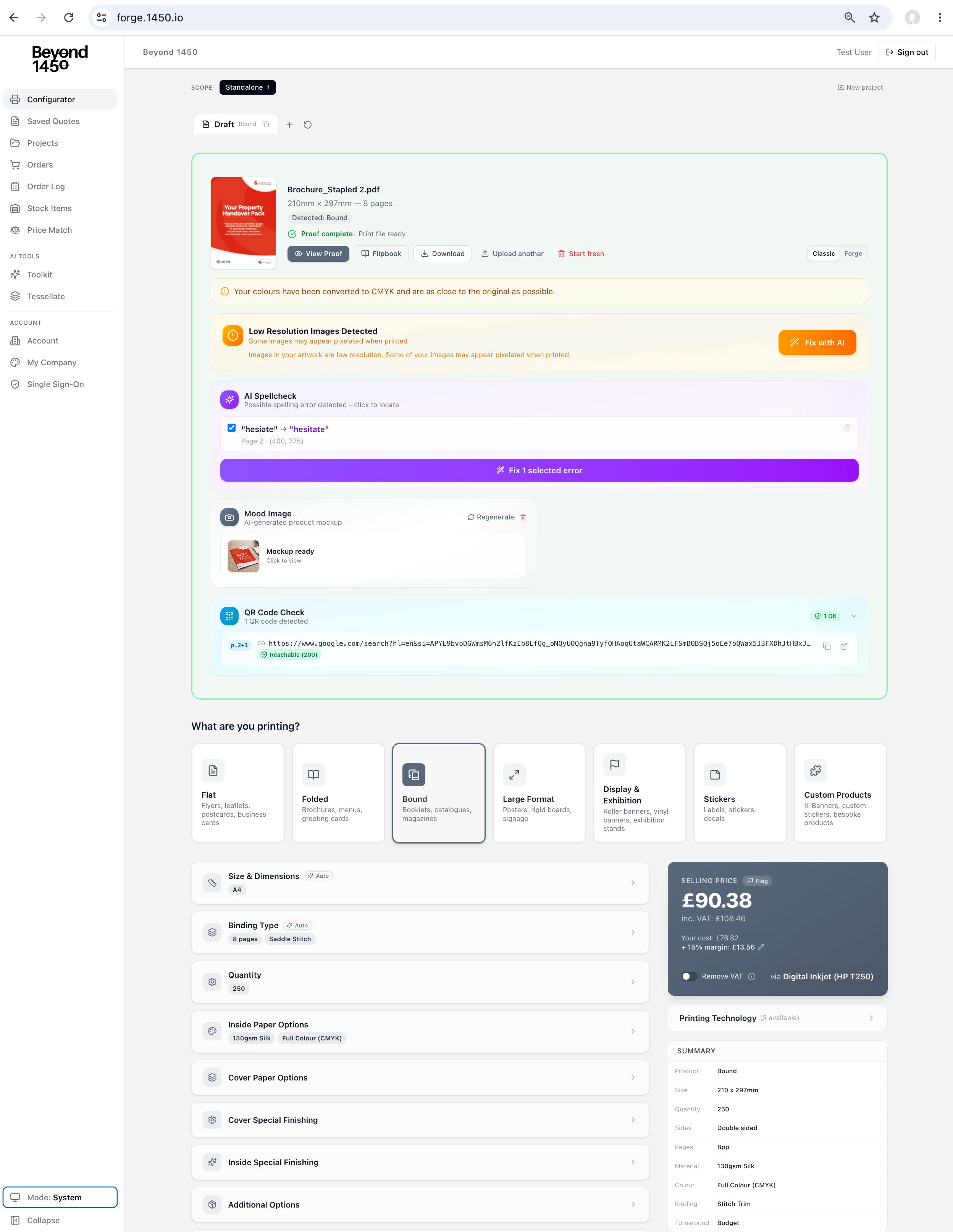The image size is (953, 1232).
Task: Edit the 15% margin with pencil icon
Action: click(761, 947)
